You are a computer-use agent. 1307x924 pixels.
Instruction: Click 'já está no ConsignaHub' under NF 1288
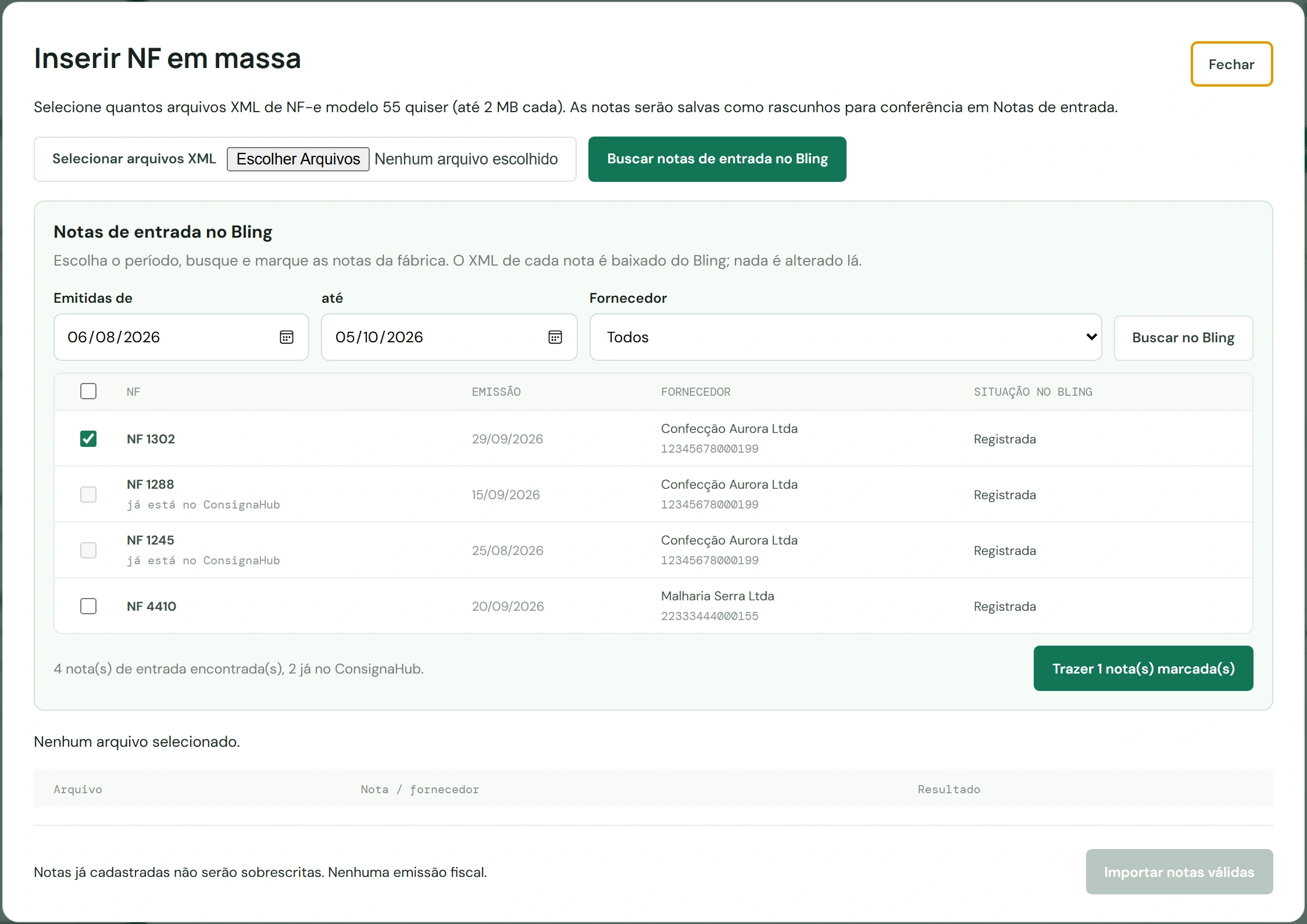pos(203,504)
